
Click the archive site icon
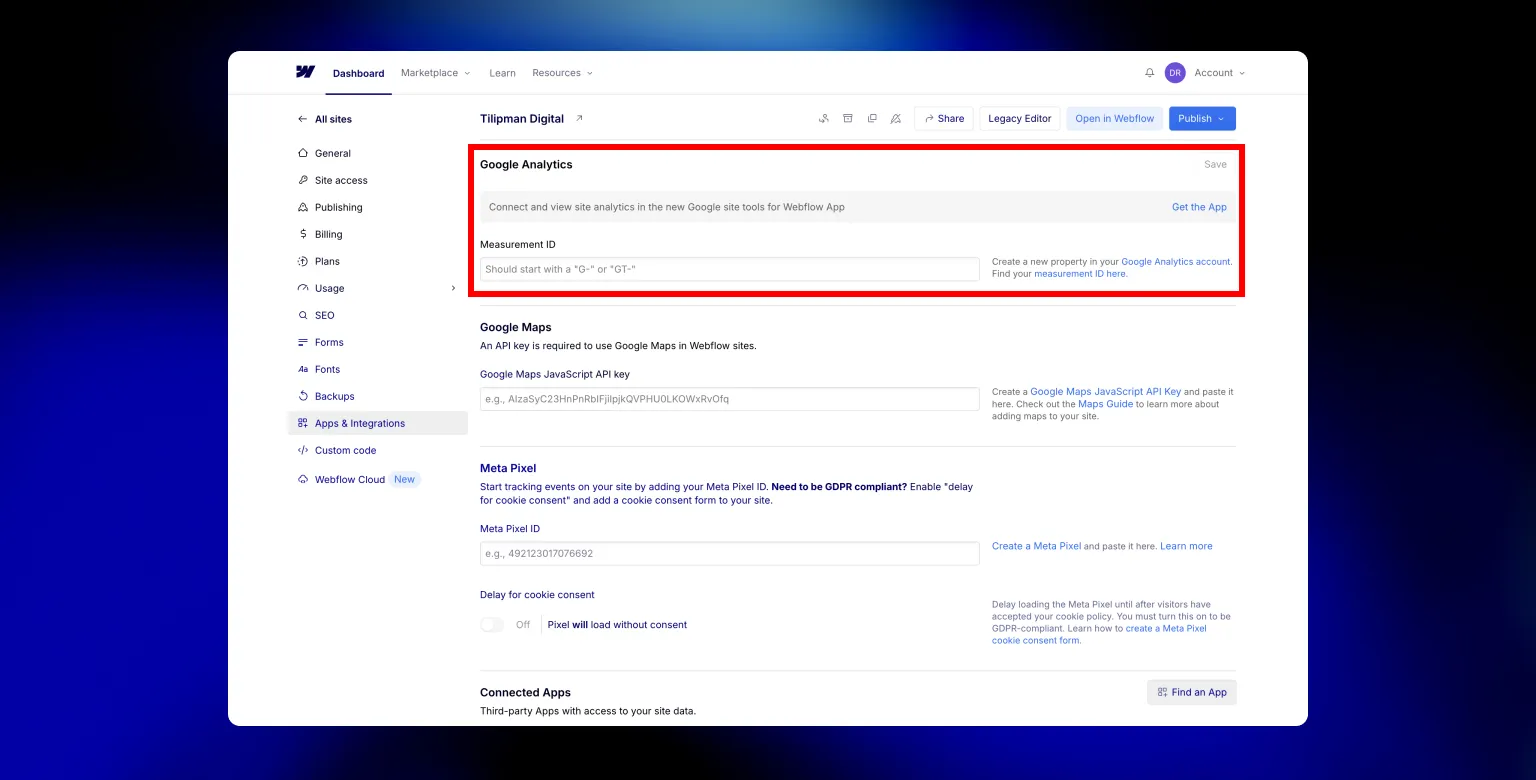pos(848,118)
